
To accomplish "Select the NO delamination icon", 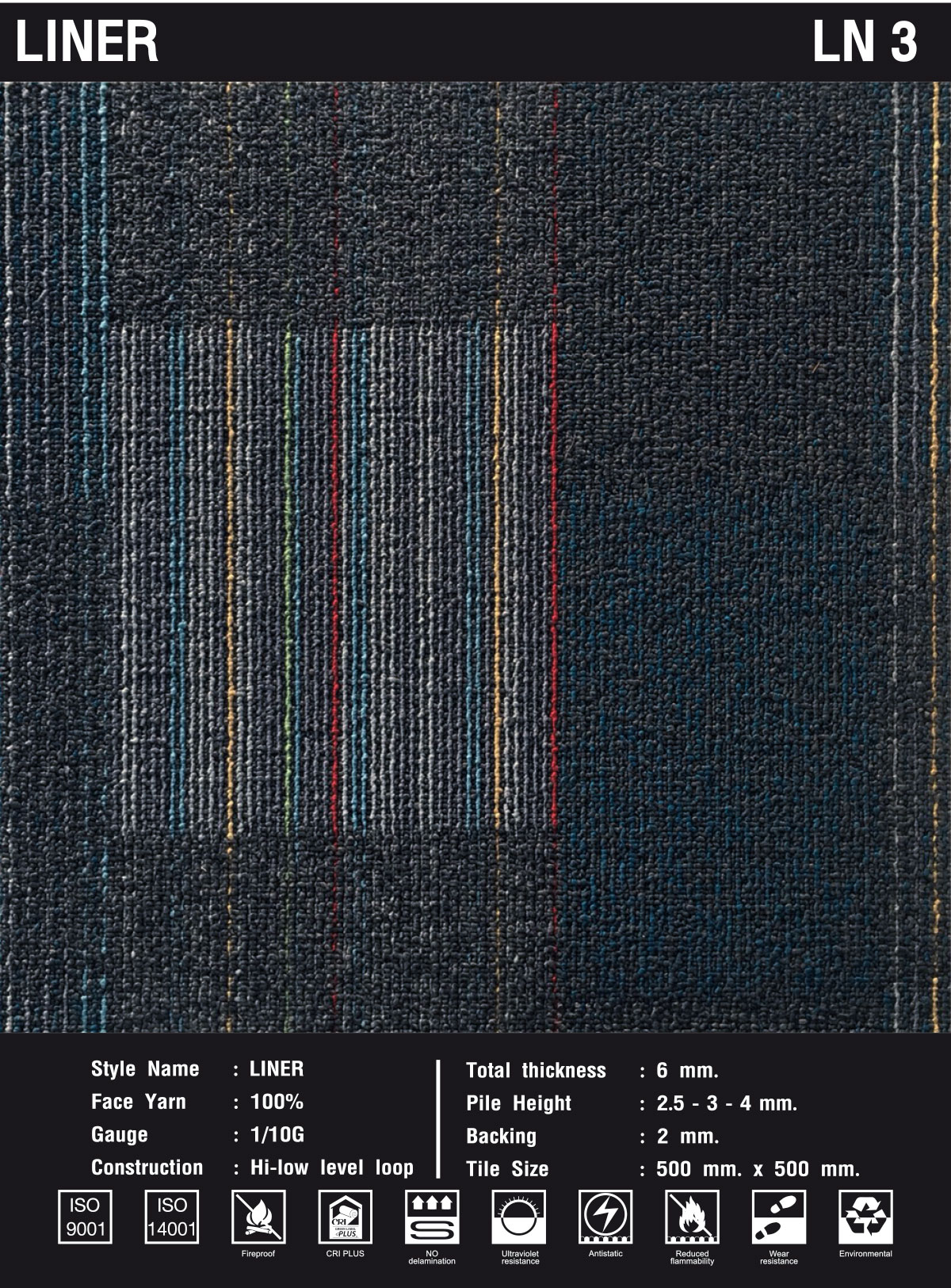I will point(432,1217).
